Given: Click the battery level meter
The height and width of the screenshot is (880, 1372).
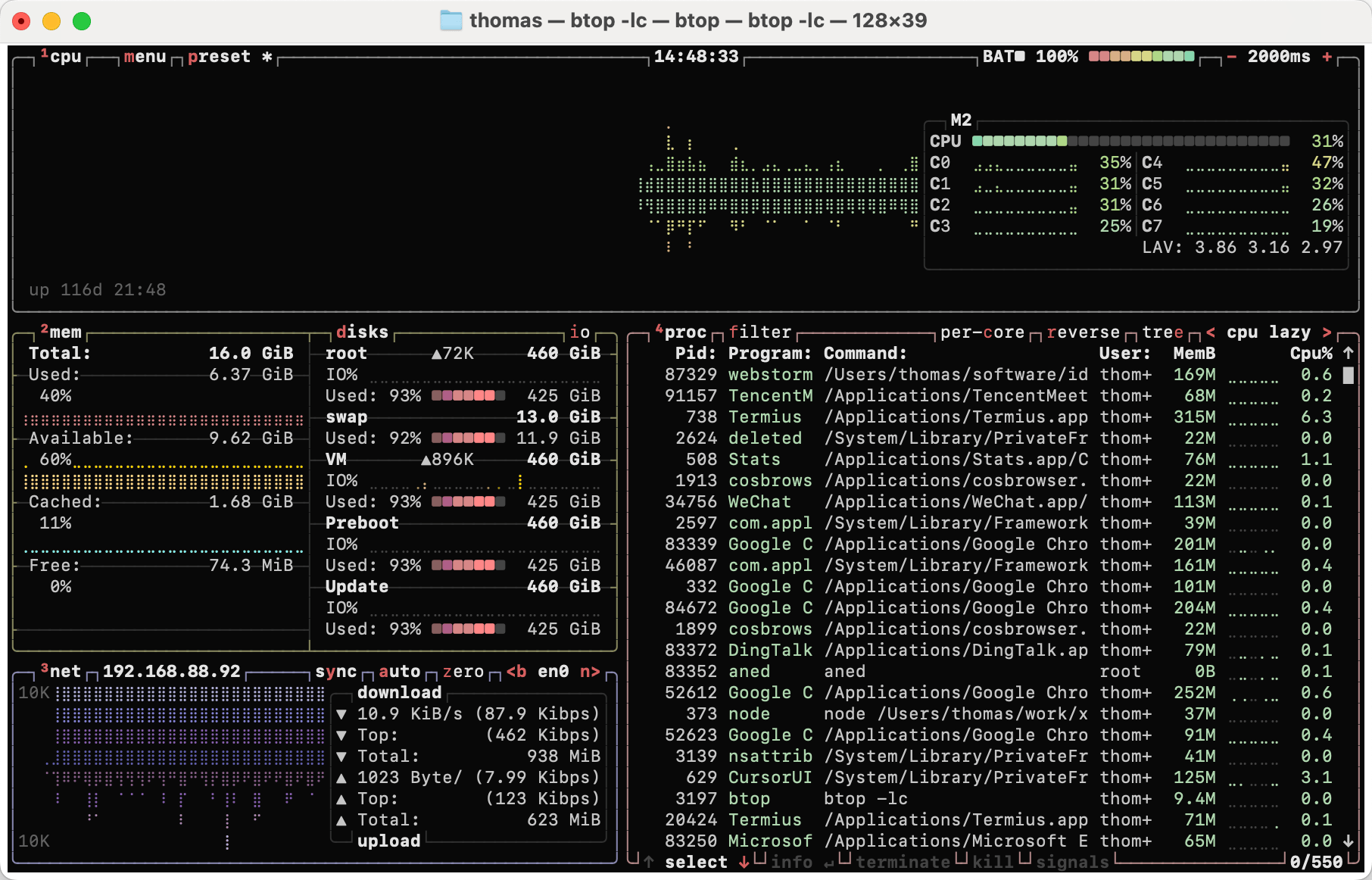Looking at the screenshot, I should pos(1141,57).
